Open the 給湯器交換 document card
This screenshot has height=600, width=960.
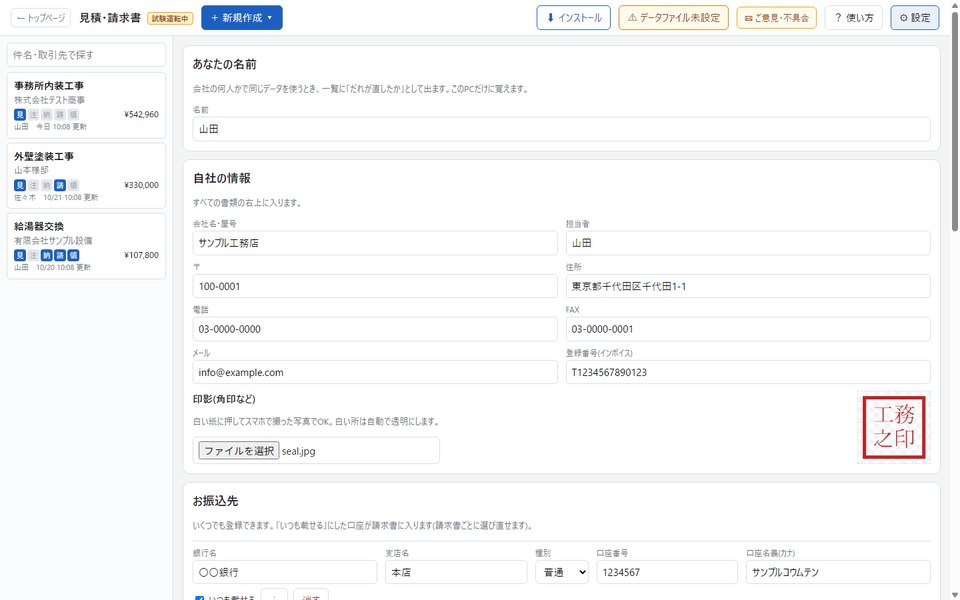click(86, 246)
